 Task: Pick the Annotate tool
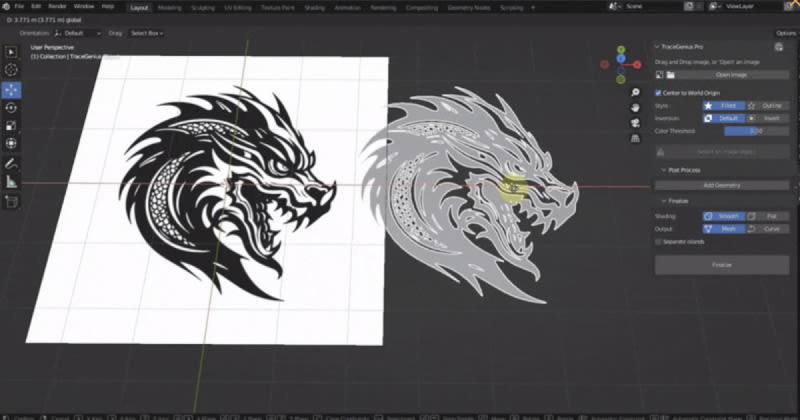coord(11,163)
